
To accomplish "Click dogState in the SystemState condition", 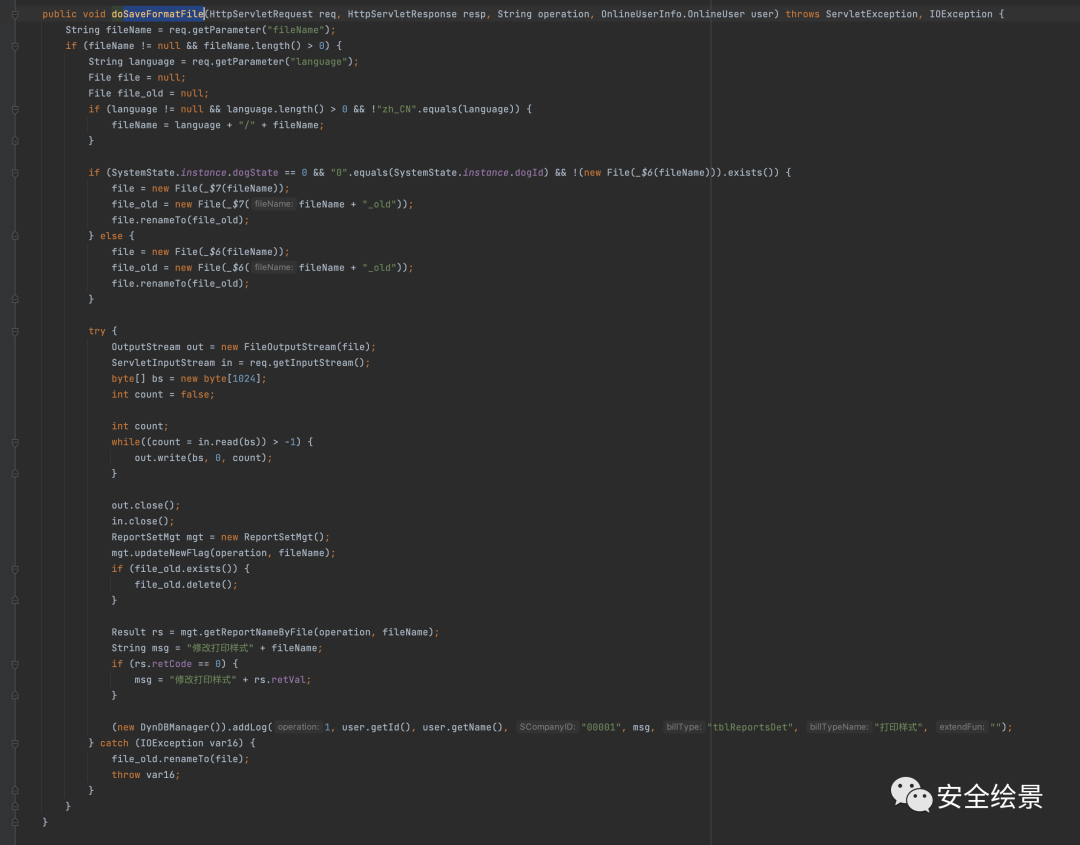I will [256, 173].
